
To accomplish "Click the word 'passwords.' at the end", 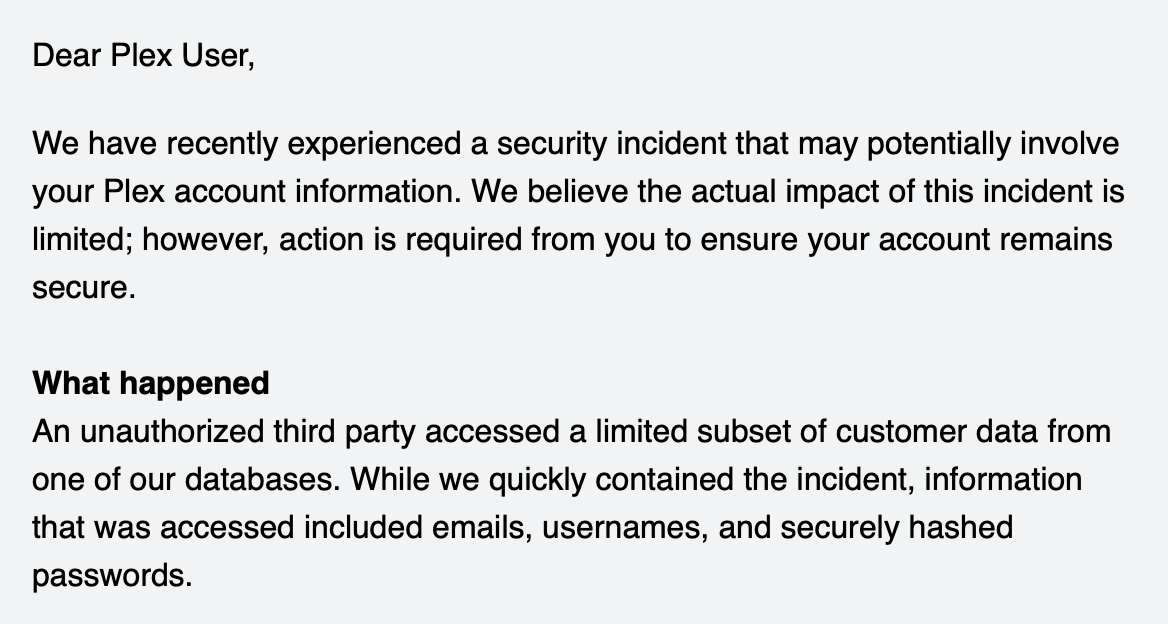I will click(x=112, y=576).
